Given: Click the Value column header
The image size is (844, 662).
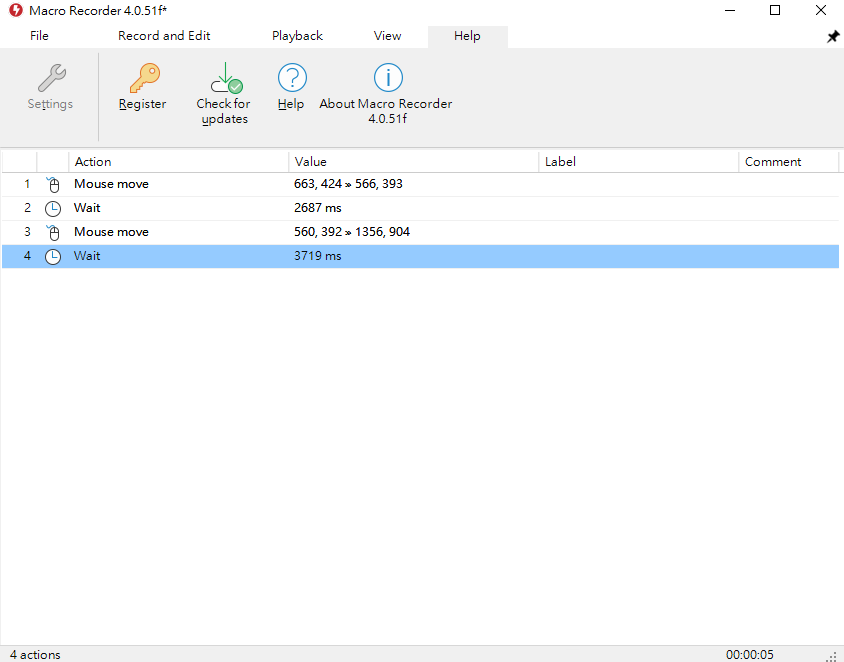Looking at the screenshot, I should [x=413, y=161].
